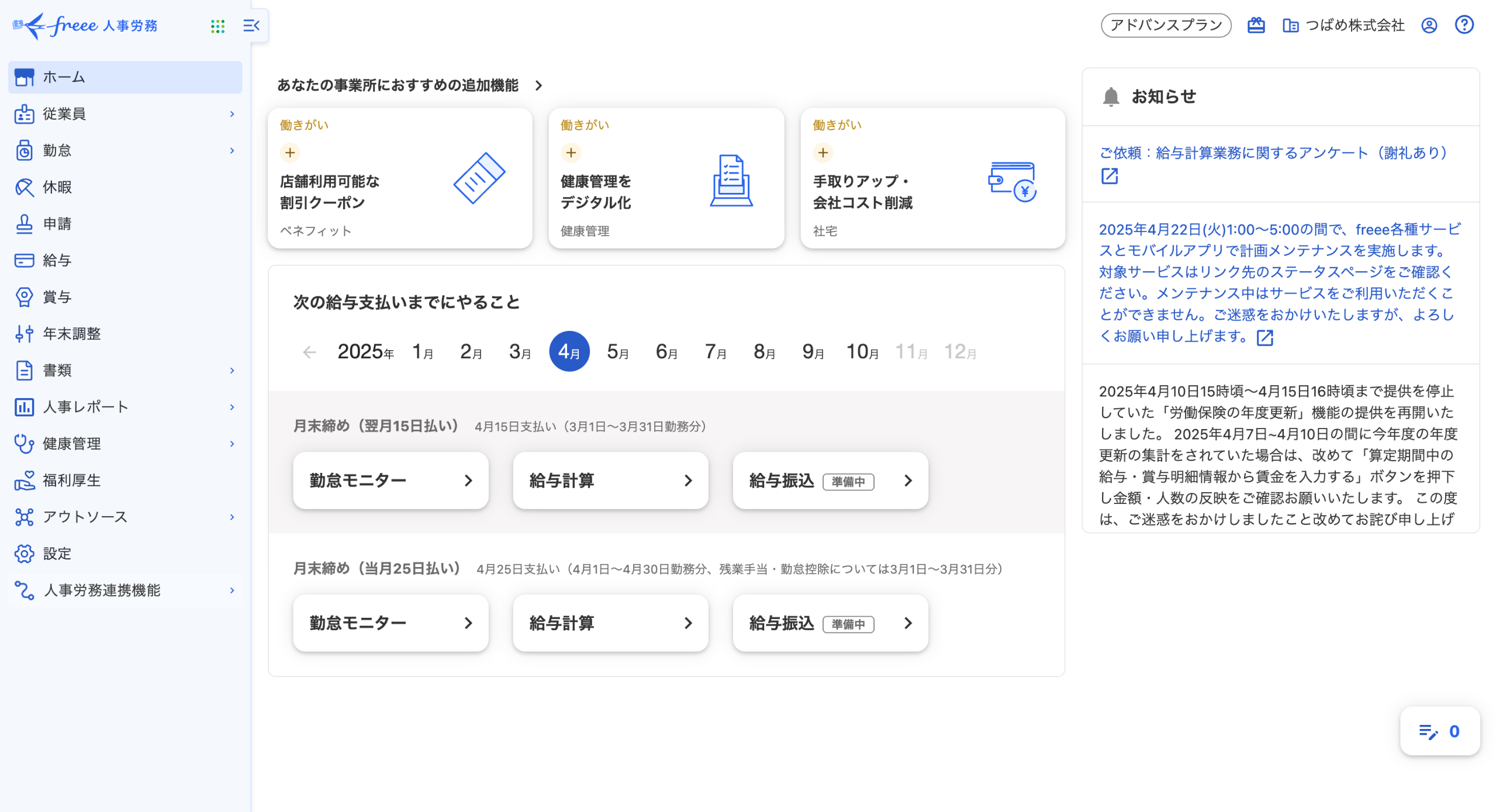The width and height of the screenshot is (1496, 812).
Task: Expand あなたの事業所におすすめの追加機能 chevron
Action: 538,86
